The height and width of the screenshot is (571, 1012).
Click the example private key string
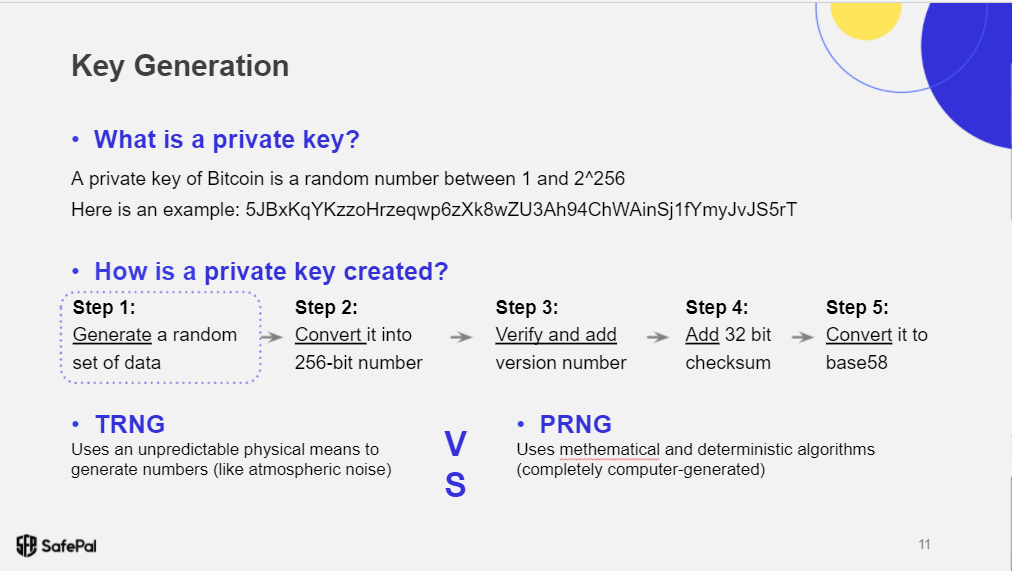(521, 210)
